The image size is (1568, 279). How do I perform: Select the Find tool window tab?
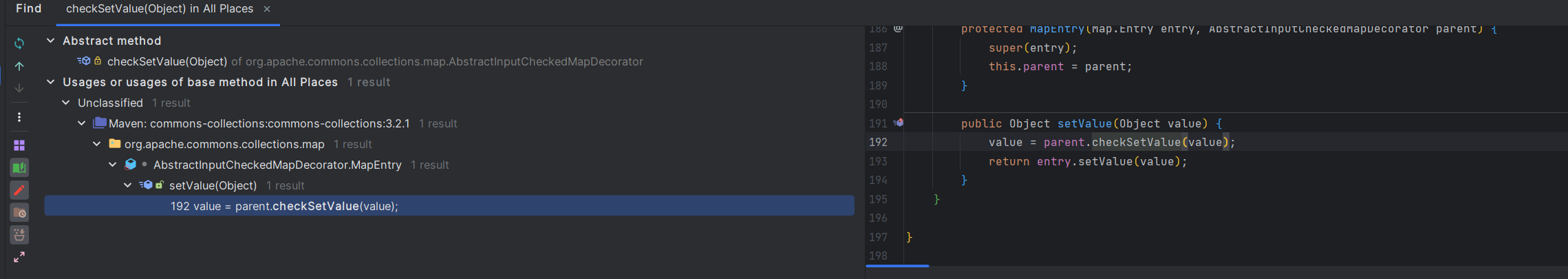29,9
